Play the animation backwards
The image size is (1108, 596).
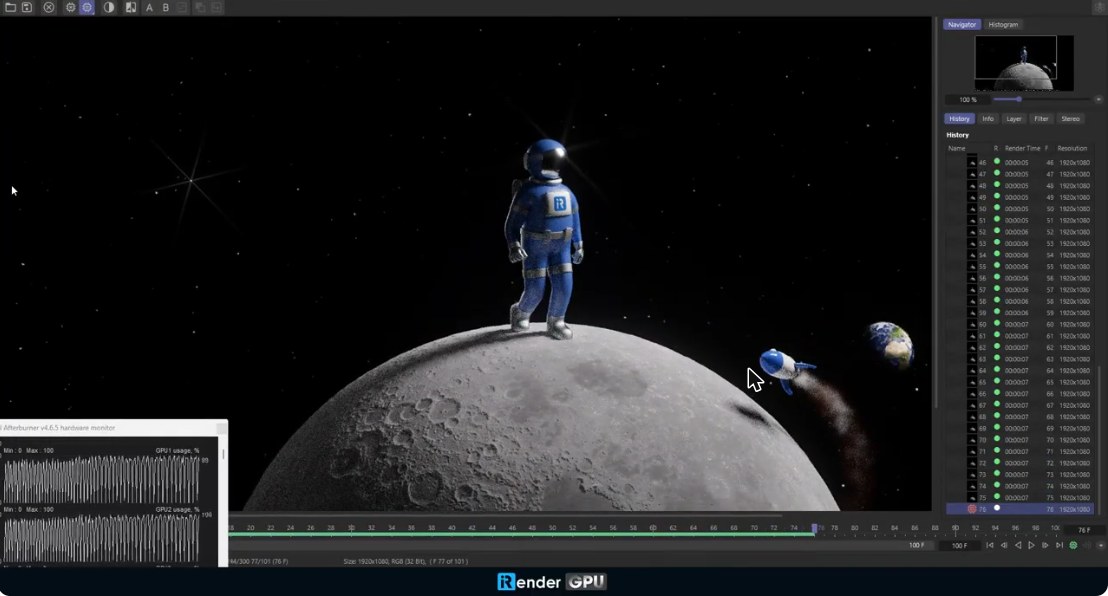[x=1018, y=546]
